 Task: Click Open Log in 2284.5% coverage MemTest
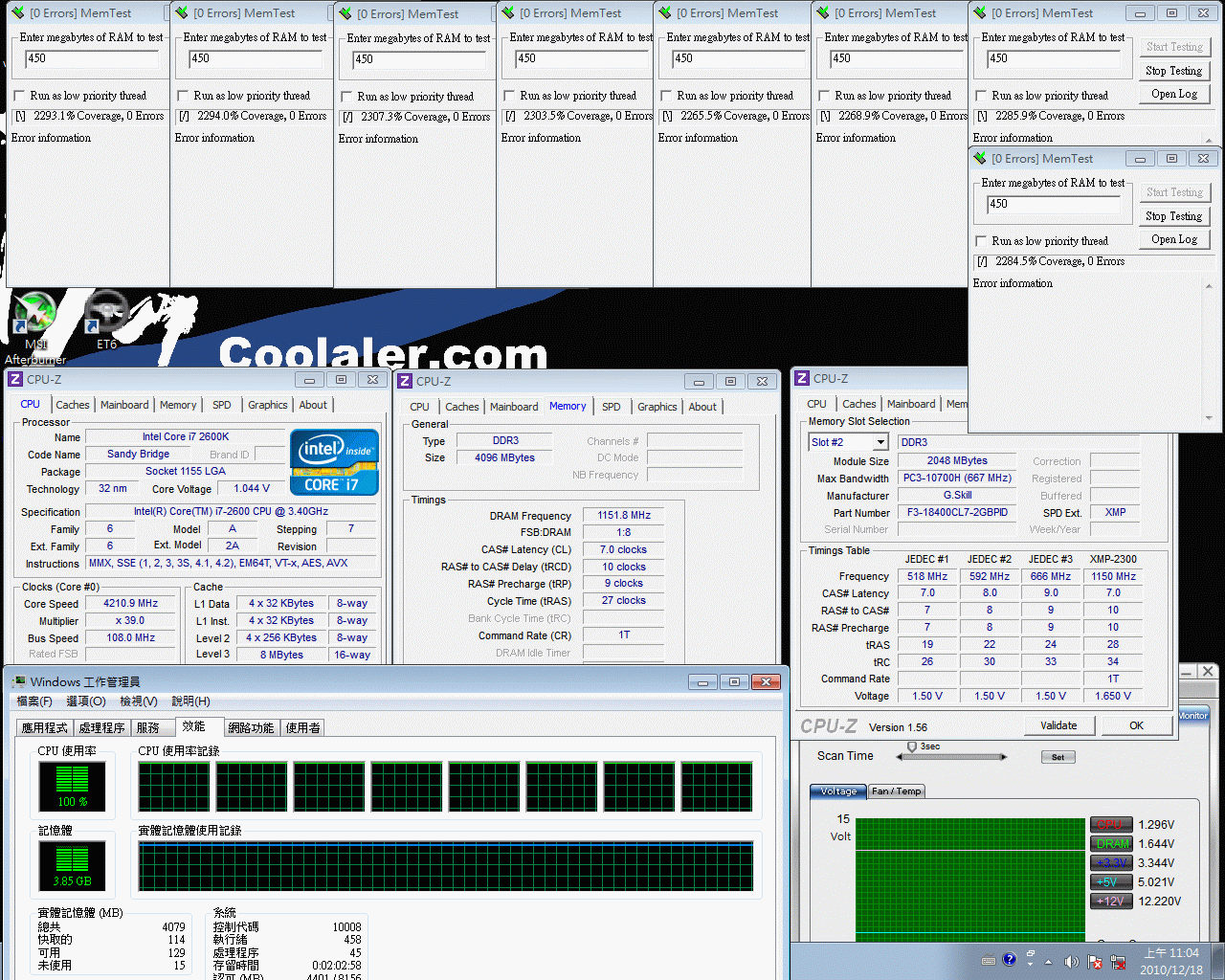tap(1173, 239)
